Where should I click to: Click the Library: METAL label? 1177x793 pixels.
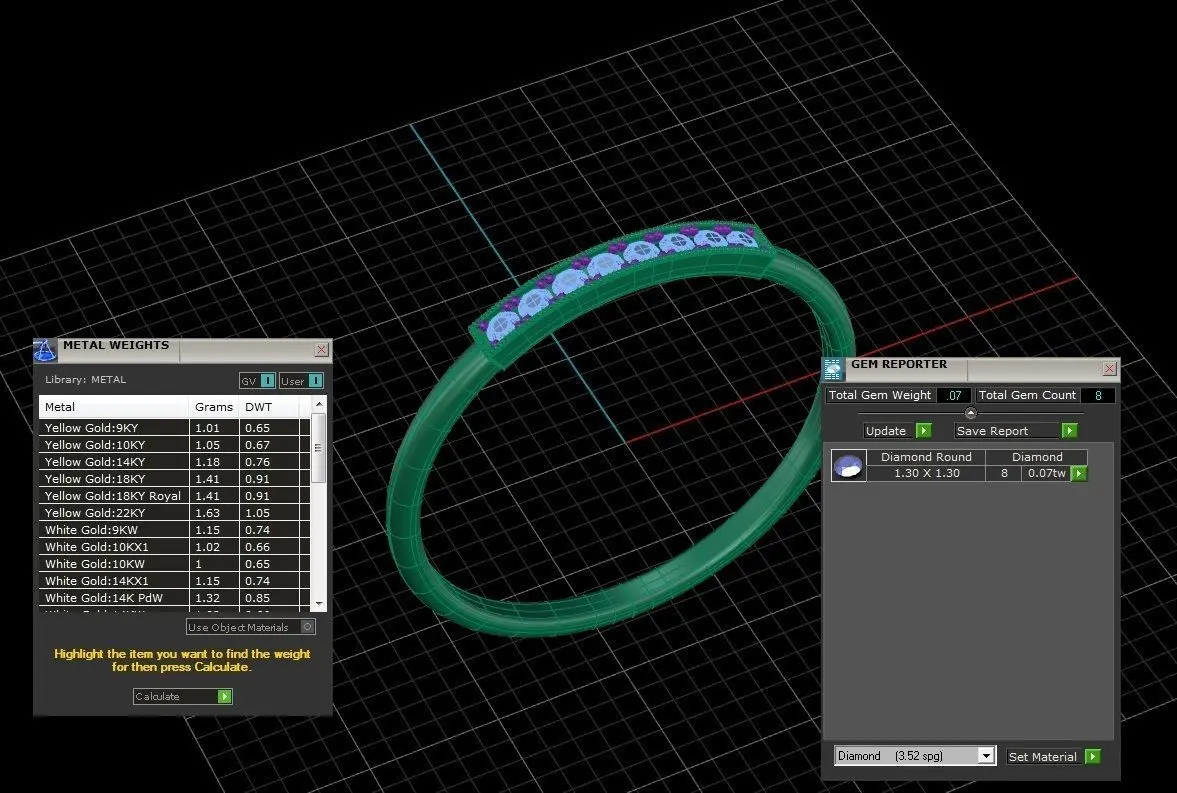coord(86,379)
